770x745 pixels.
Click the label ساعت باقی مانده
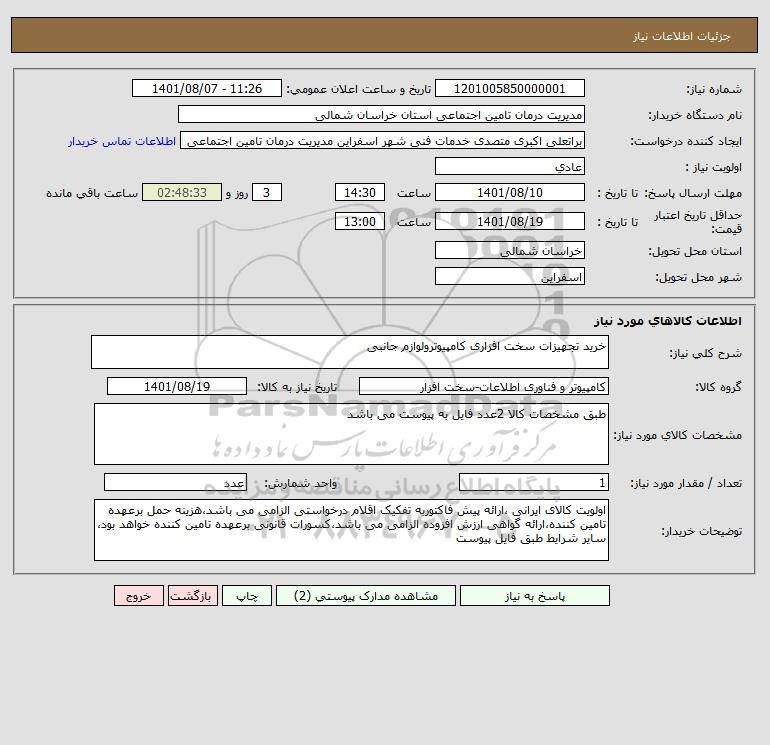pyautogui.click(x=92, y=193)
